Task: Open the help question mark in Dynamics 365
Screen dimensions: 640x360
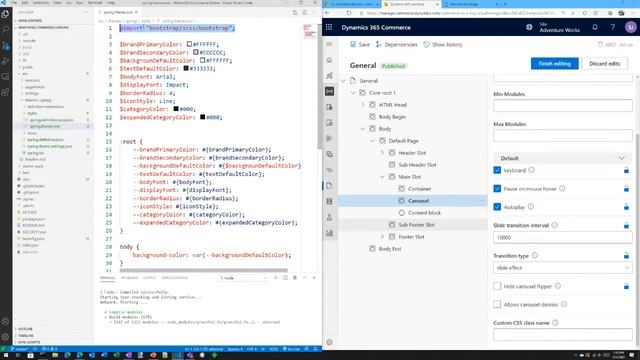Action: pos(613,27)
